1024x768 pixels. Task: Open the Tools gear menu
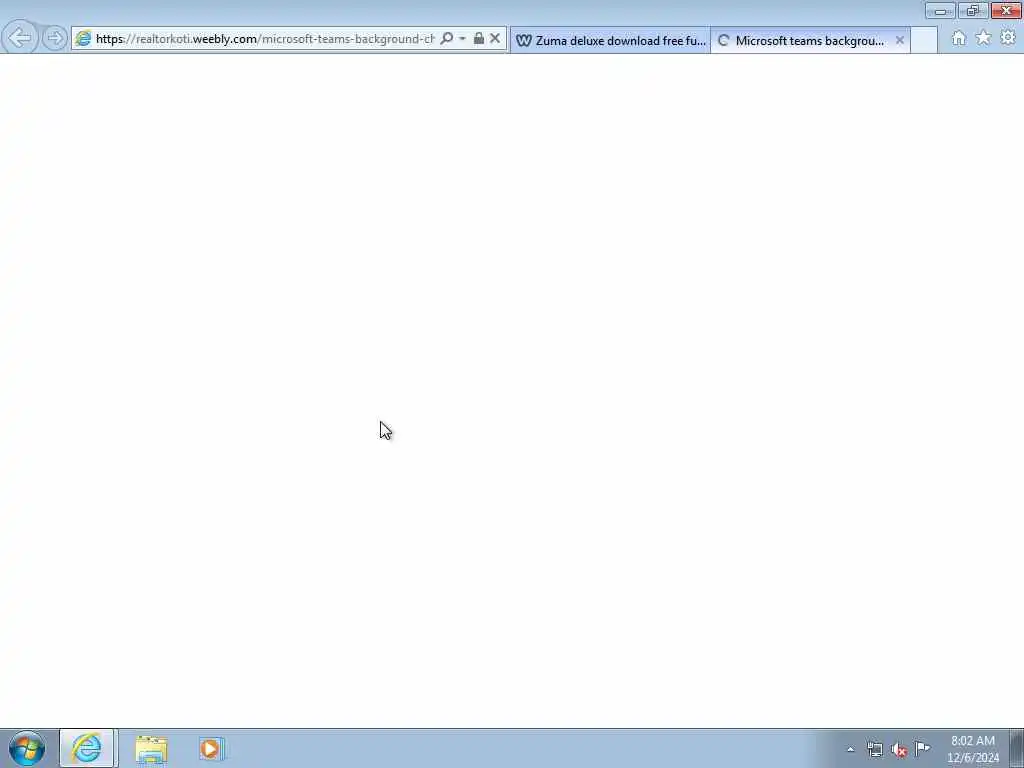1008,38
